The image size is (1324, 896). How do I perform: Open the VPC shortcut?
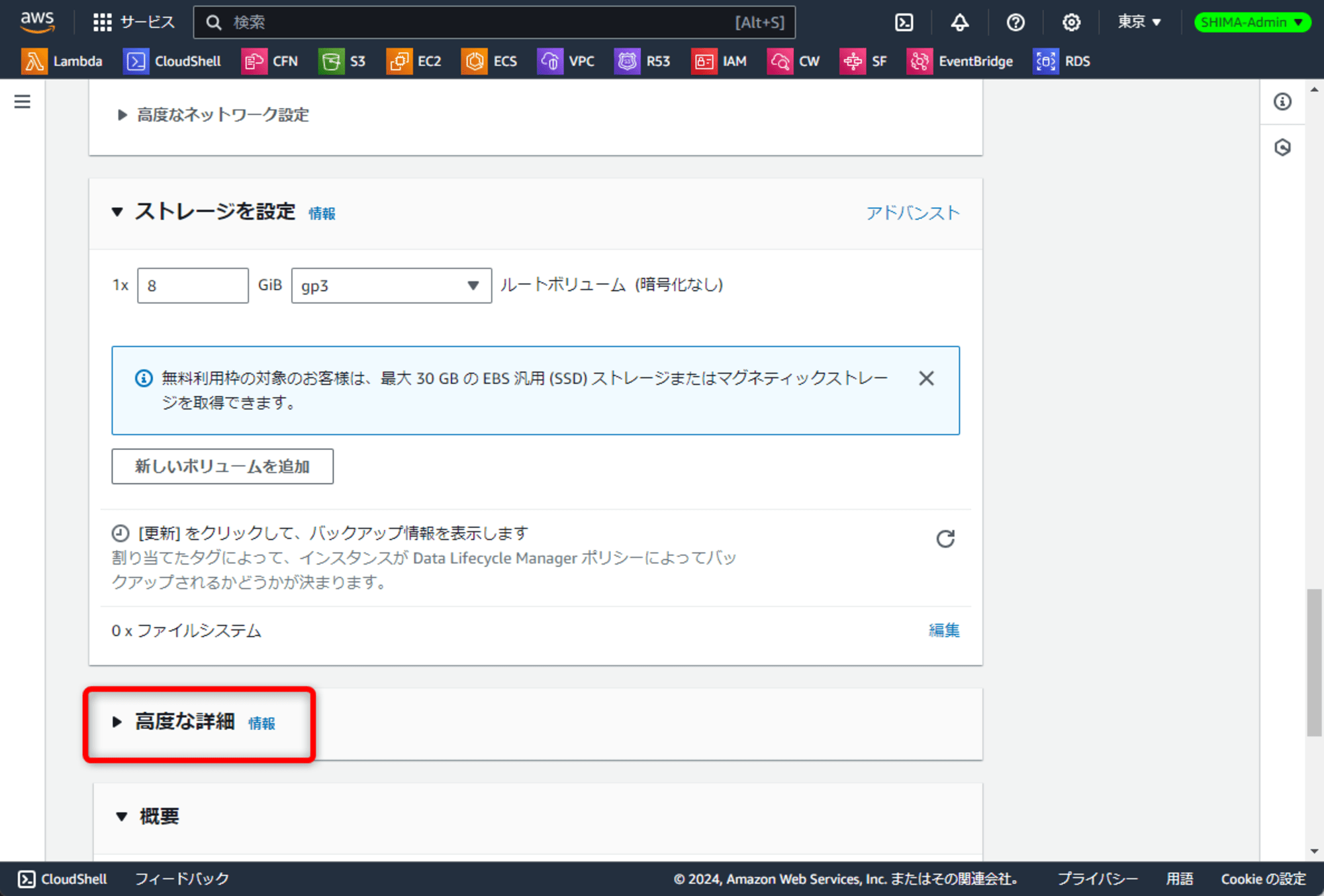pyautogui.click(x=566, y=62)
